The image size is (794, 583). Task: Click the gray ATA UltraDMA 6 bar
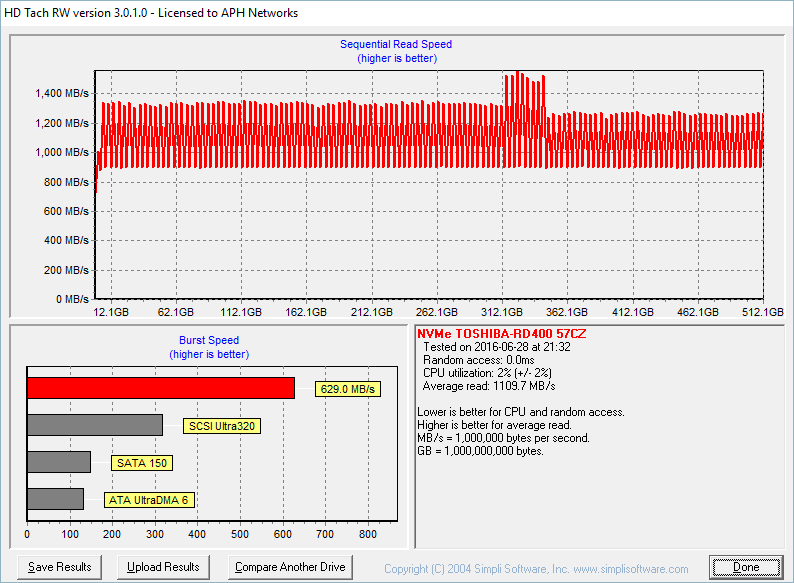[x=55, y=498]
